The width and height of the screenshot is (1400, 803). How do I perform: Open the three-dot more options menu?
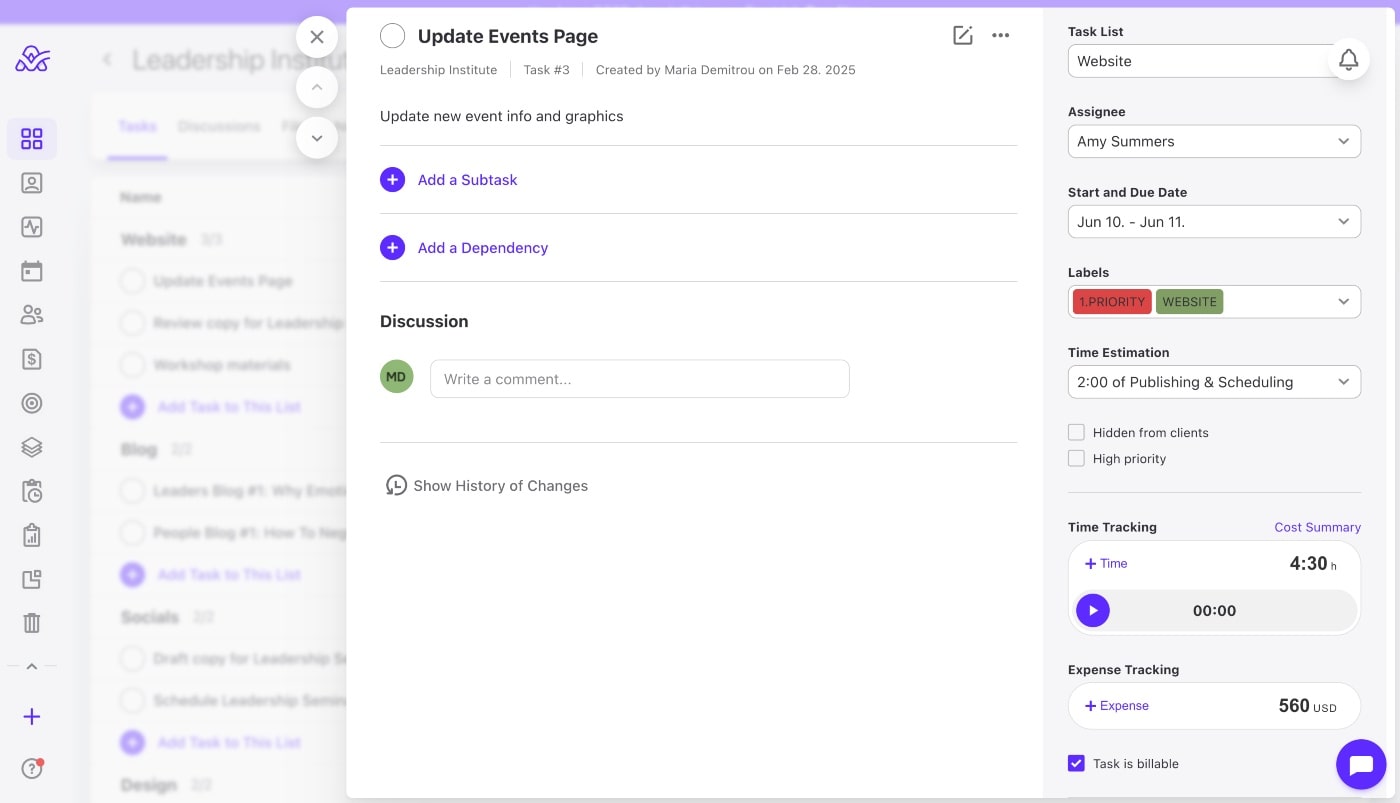(x=1000, y=36)
